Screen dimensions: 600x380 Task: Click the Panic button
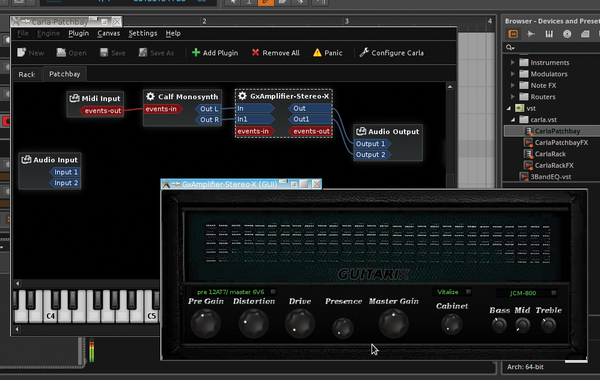coord(328,53)
